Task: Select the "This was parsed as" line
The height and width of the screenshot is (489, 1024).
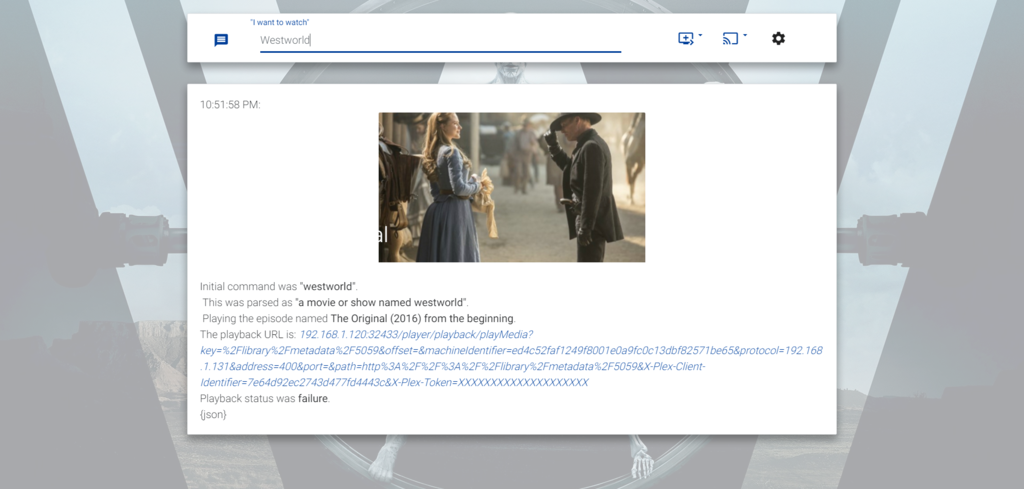Action: (x=335, y=302)
